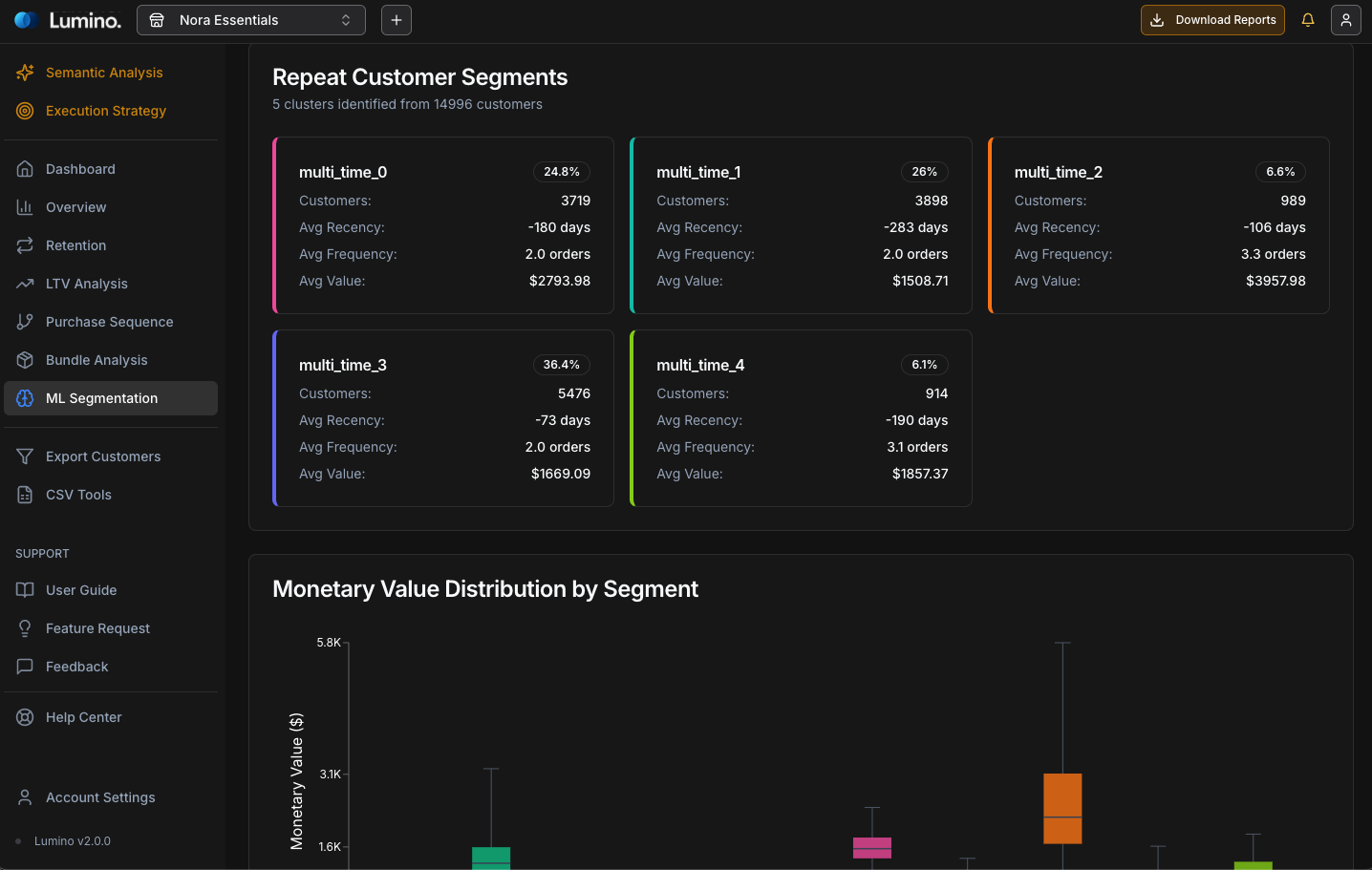Open the LTV Analysis section

86,284
